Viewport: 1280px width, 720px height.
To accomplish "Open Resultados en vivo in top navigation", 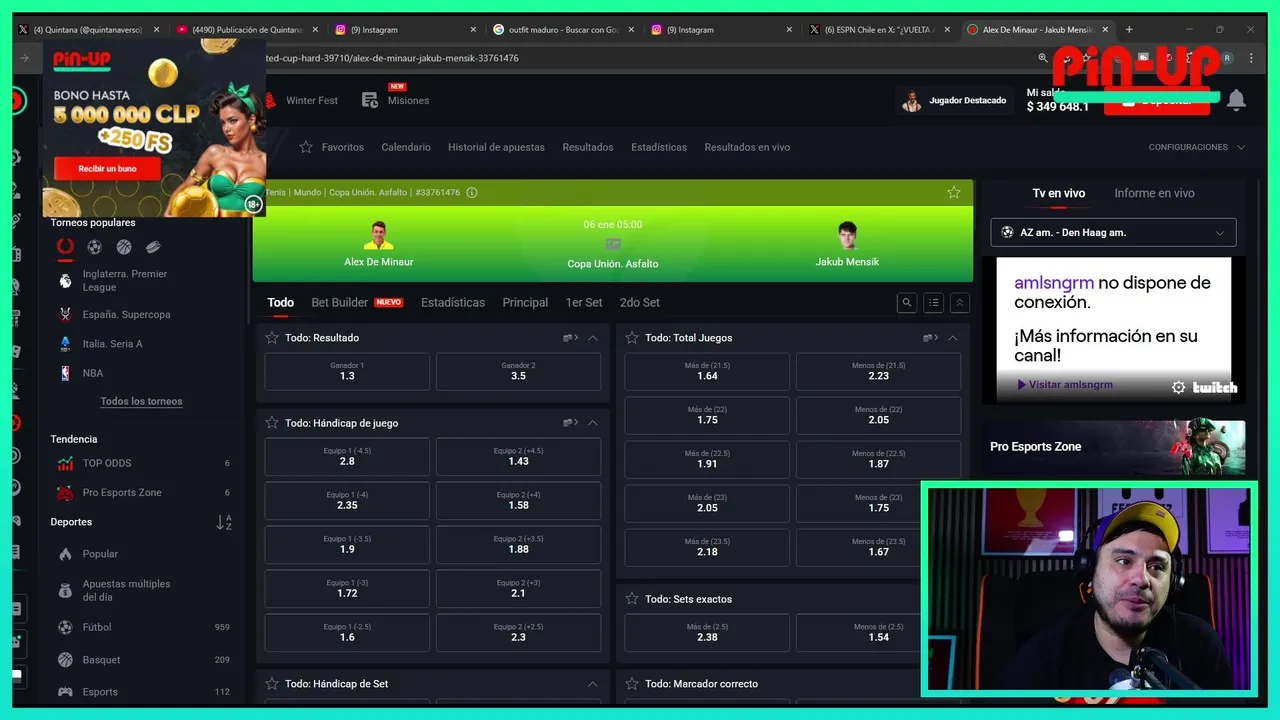I will pyautogui.click(x=747, y=147).
